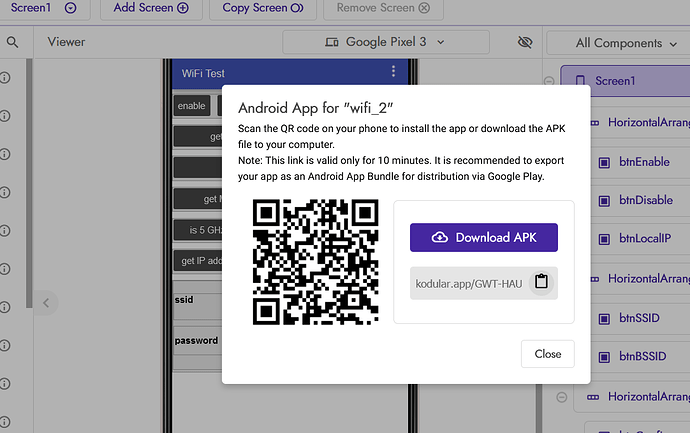Collapse the palette panel with left chevron

[46, 303]
